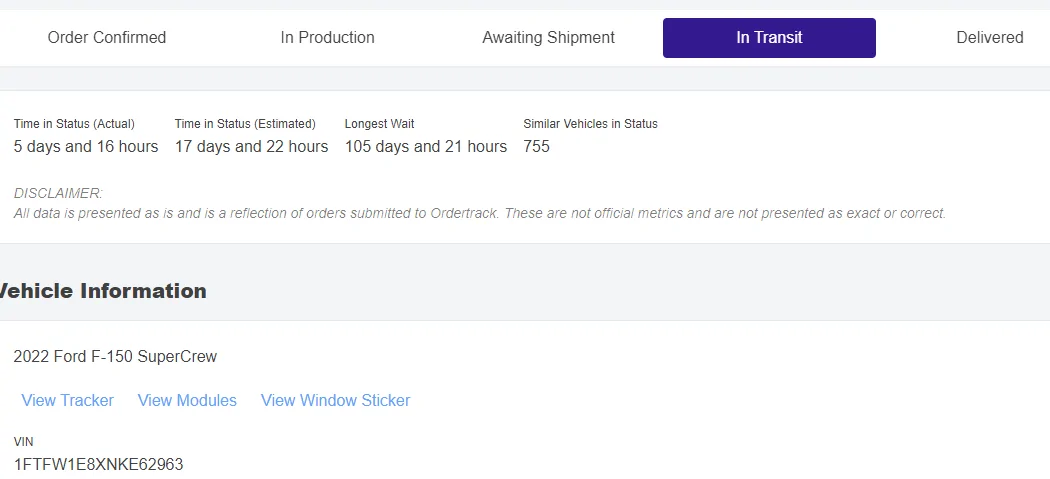Click the 17 days and 22 hours value
The height and width of the screenshot is (479, 1050).
point(251,147)
